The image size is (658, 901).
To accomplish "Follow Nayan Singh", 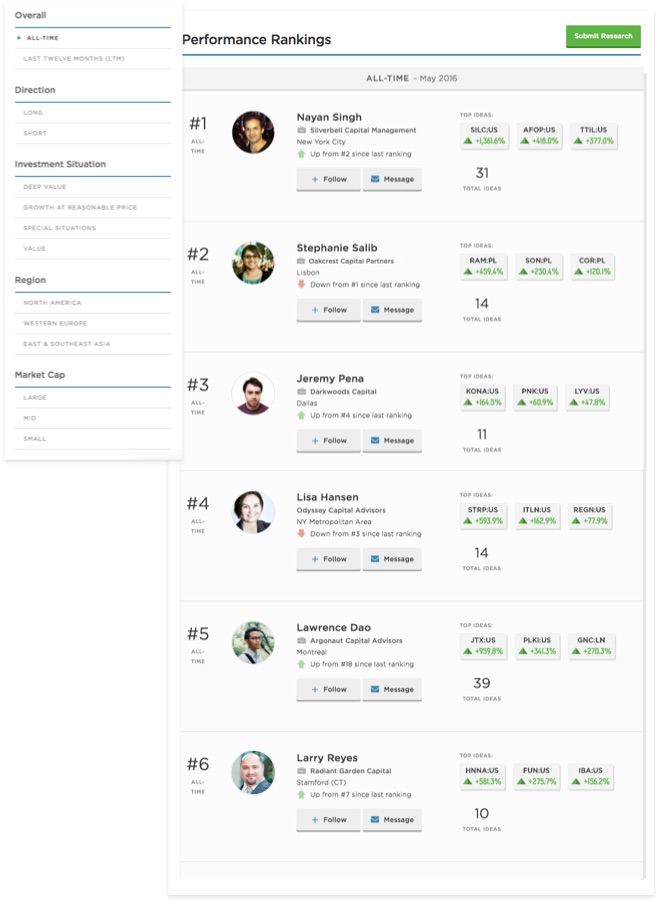I will click(x=328, y=179).
